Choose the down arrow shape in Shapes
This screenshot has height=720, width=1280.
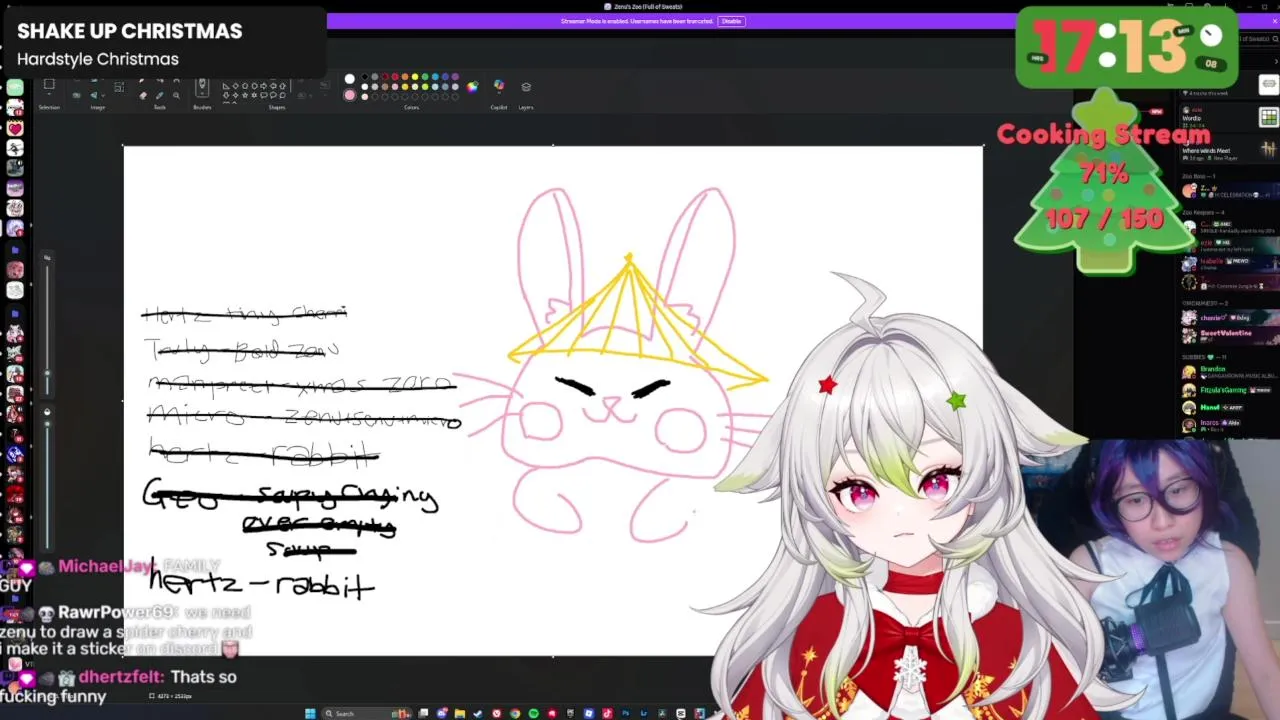[x=226, y=95]
